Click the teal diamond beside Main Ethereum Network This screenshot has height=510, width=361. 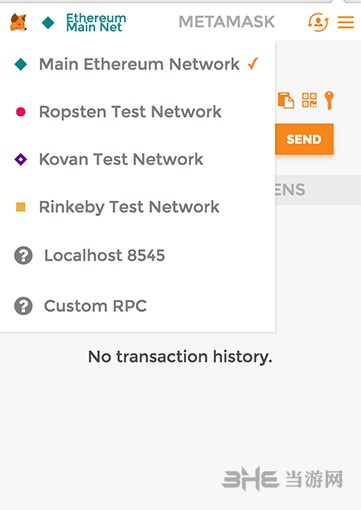pyautogui.click(x=21, y=64)
